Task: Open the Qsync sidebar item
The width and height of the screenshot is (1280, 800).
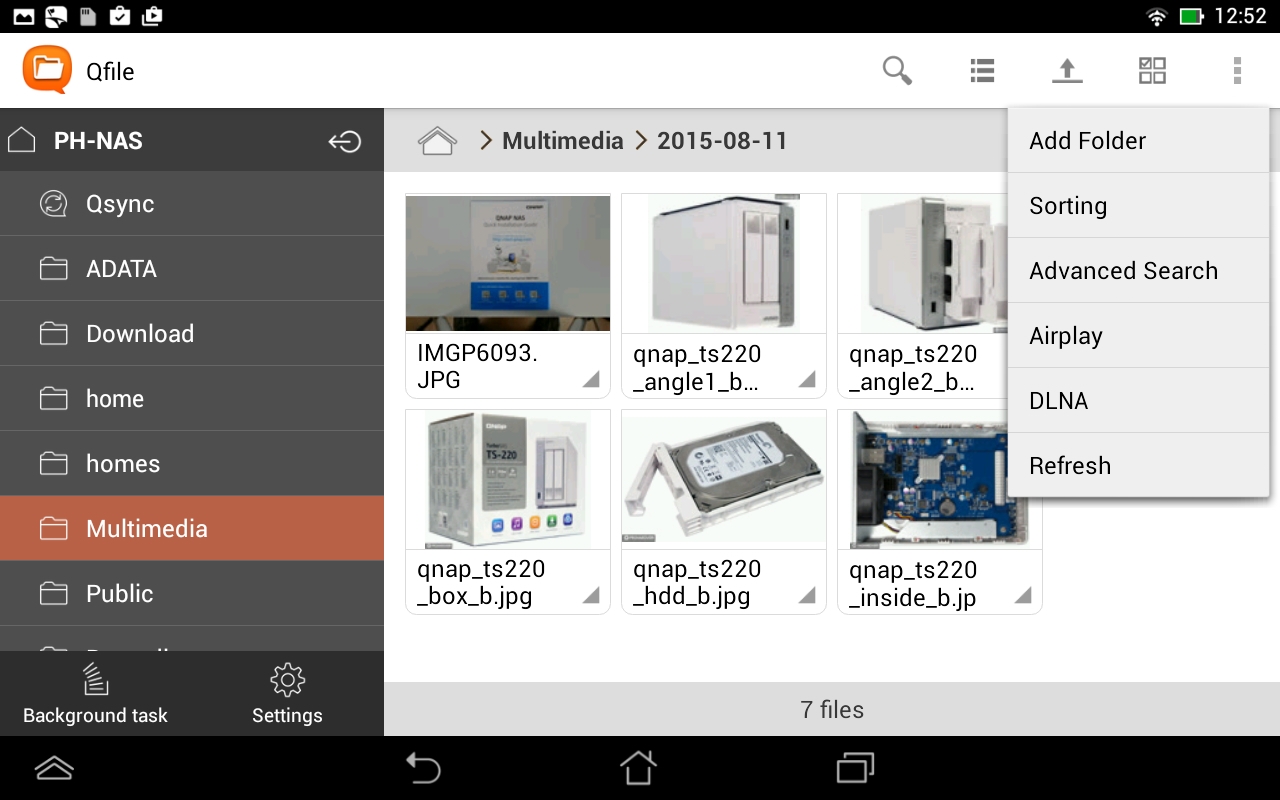Action: click(192, 204)
